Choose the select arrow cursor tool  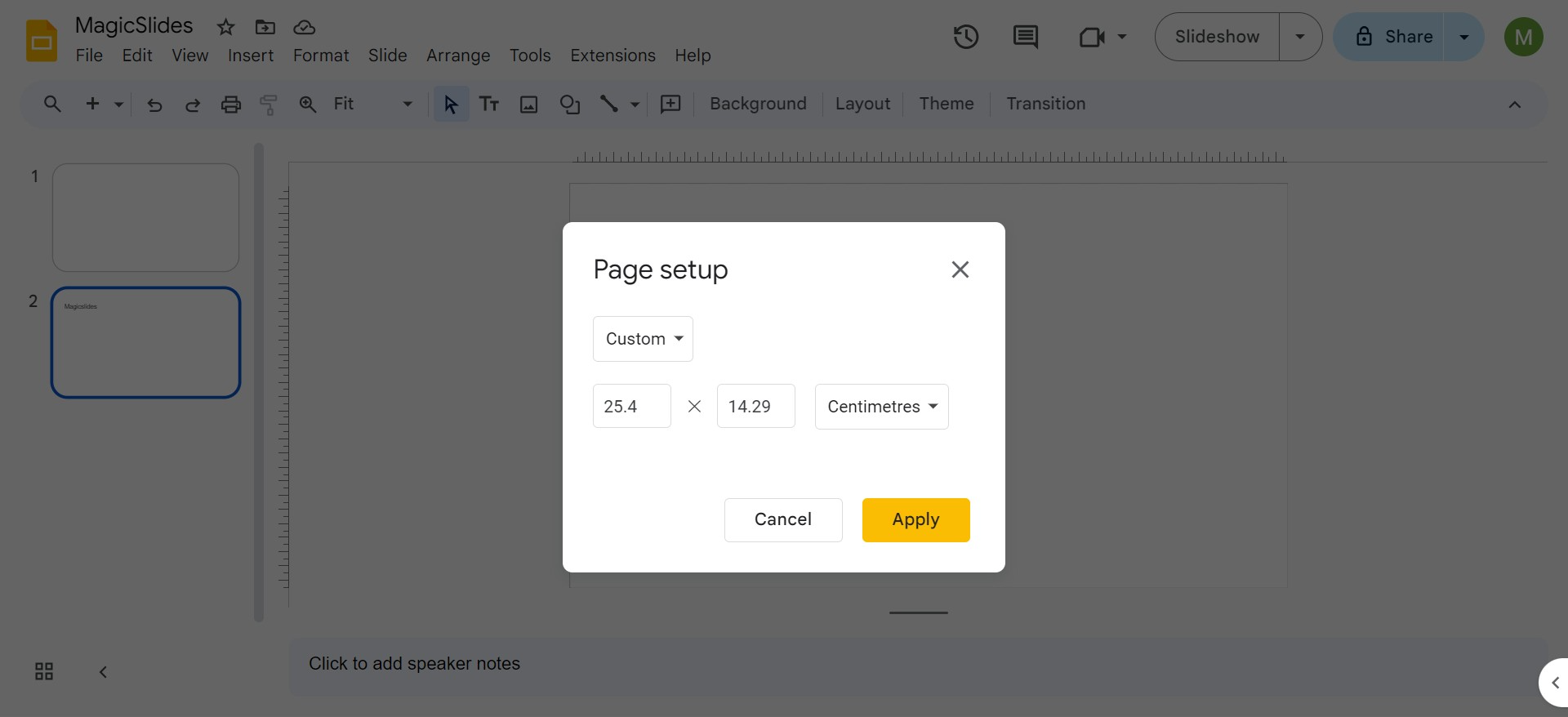click(x=451, y=105)
